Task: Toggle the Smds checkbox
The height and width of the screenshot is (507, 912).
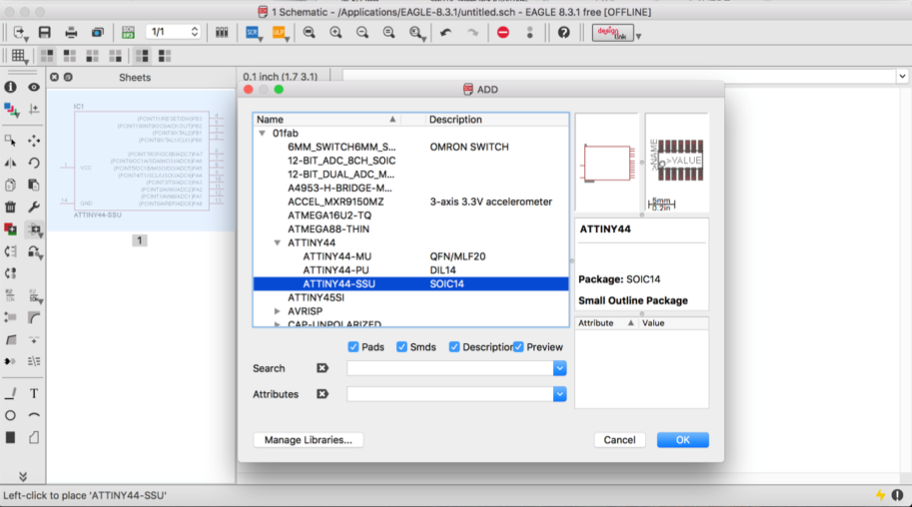Action: coord(402,347)
